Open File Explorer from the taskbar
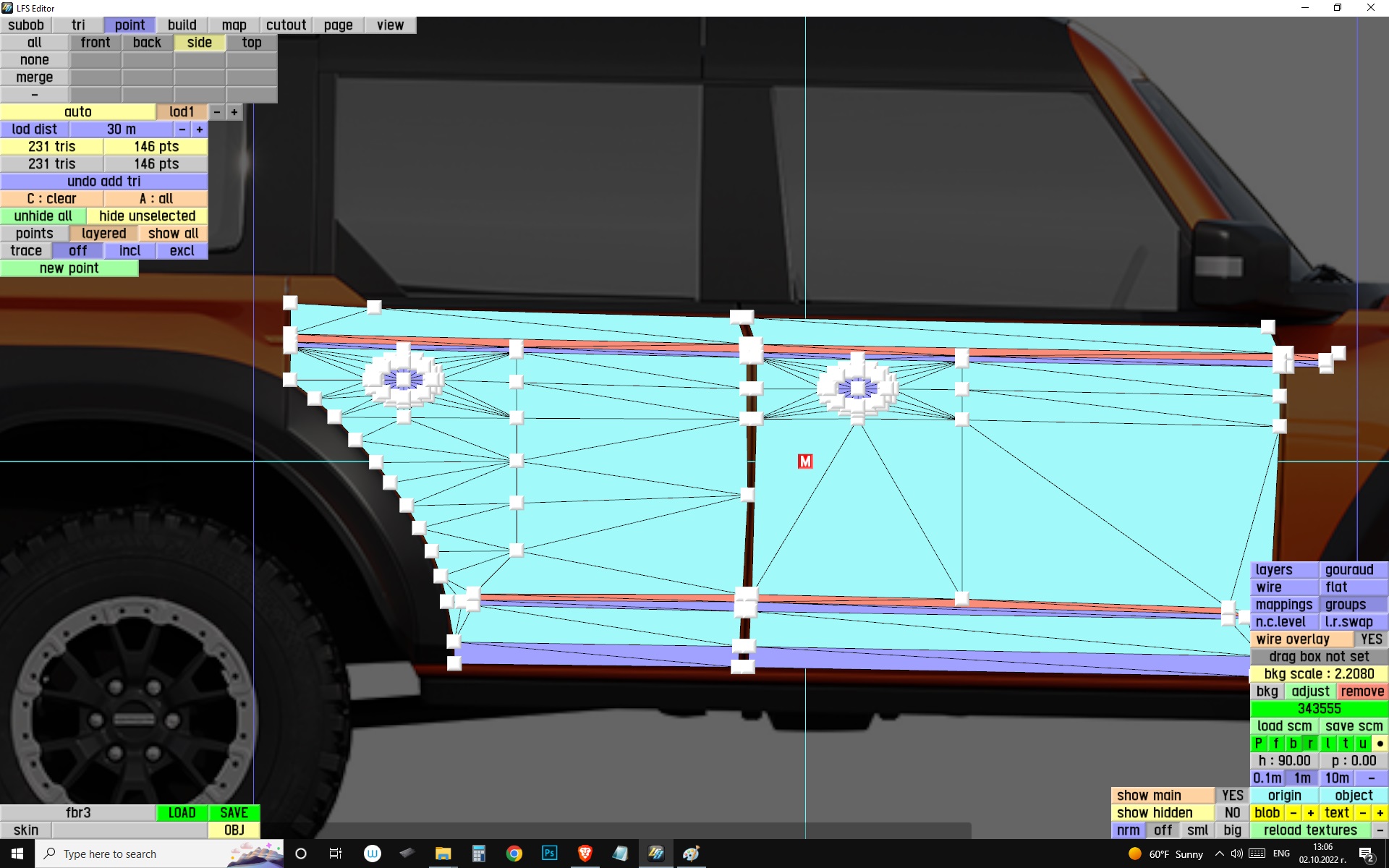 point(443,854)
